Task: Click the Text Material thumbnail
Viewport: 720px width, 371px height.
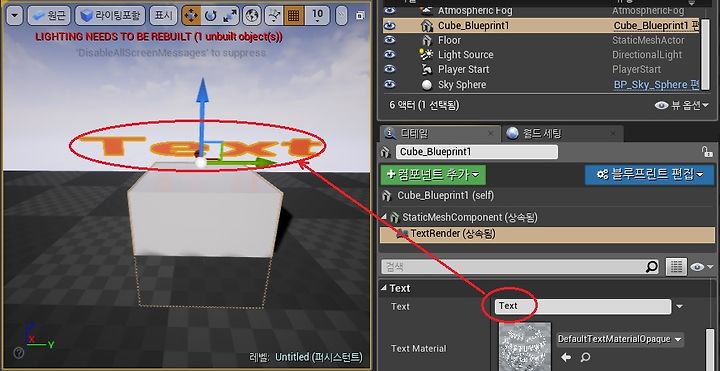Action: (525, 346)
